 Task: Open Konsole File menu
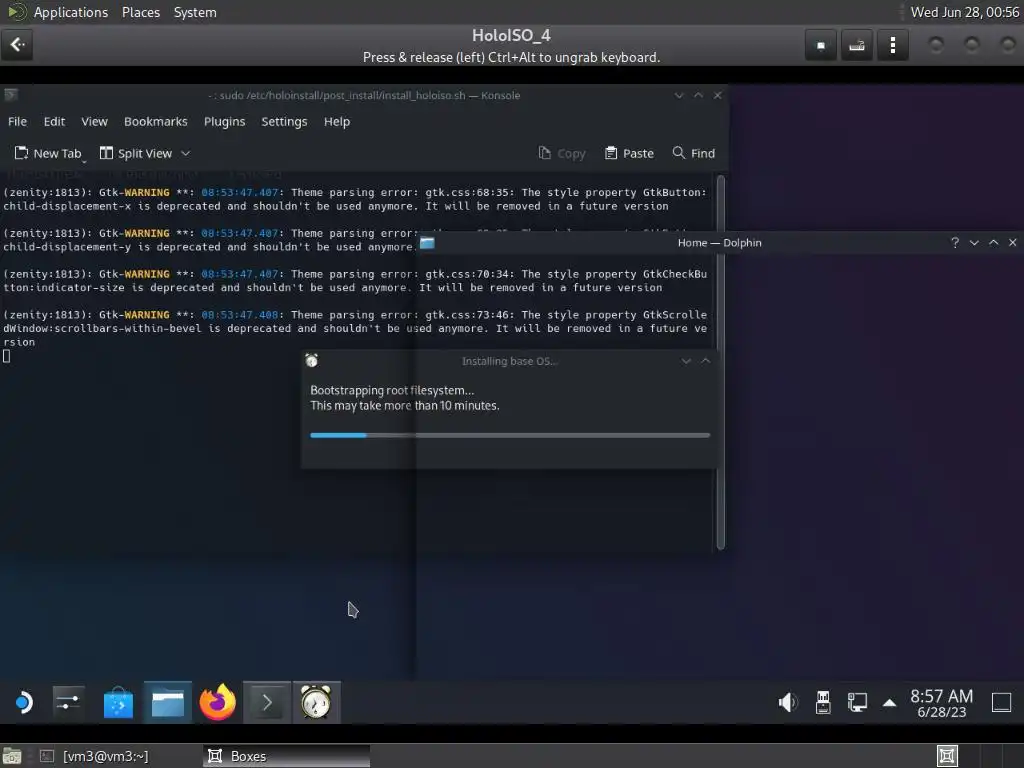17,121
